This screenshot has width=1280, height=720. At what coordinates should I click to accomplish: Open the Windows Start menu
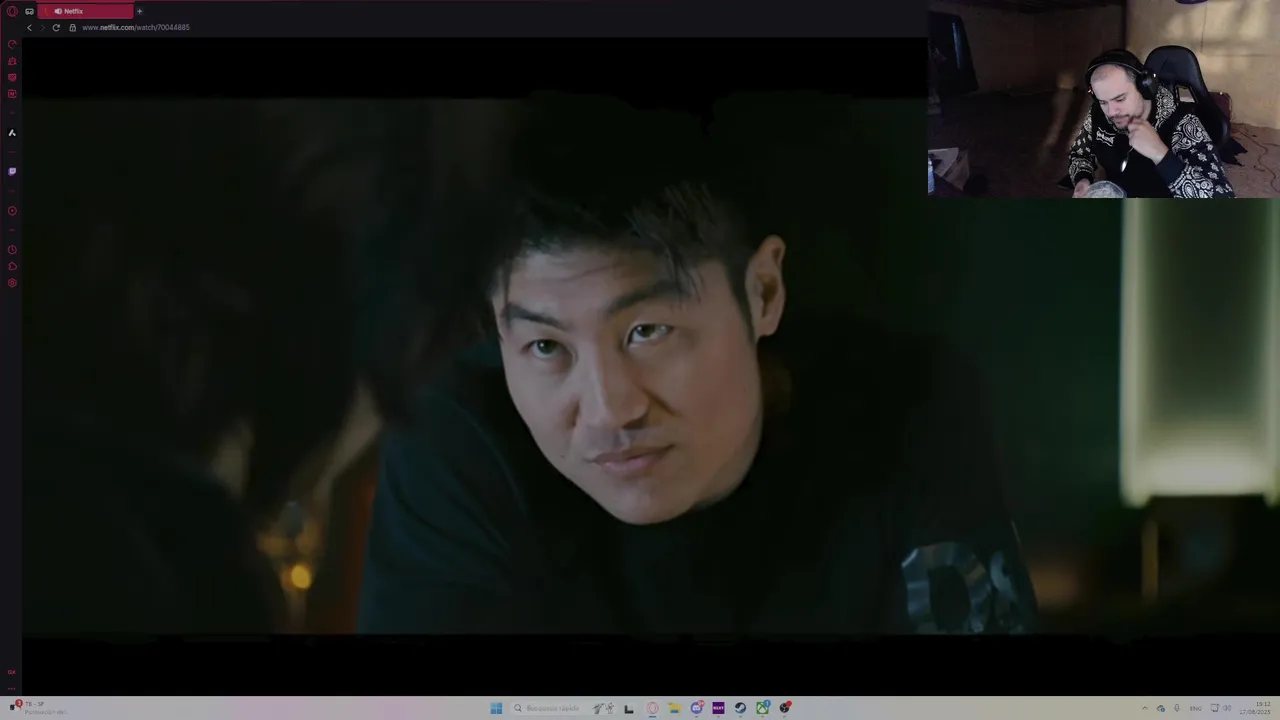click(x=496, y=708)
